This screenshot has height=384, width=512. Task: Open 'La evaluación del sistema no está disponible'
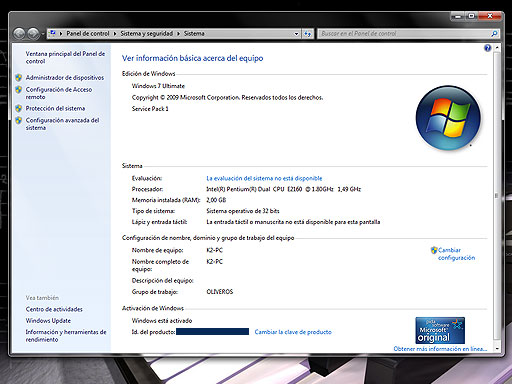(x=264, y=178)
